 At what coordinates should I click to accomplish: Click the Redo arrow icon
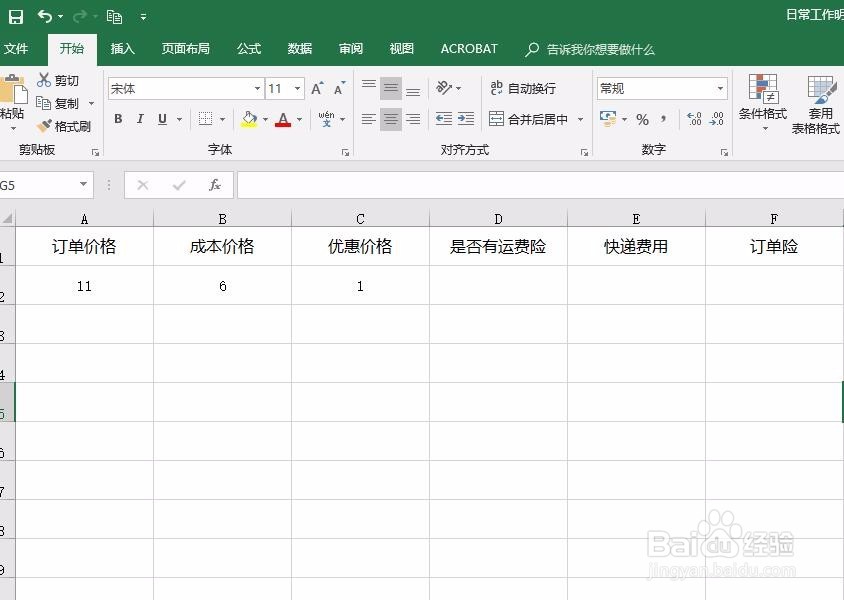pos(80,17)
